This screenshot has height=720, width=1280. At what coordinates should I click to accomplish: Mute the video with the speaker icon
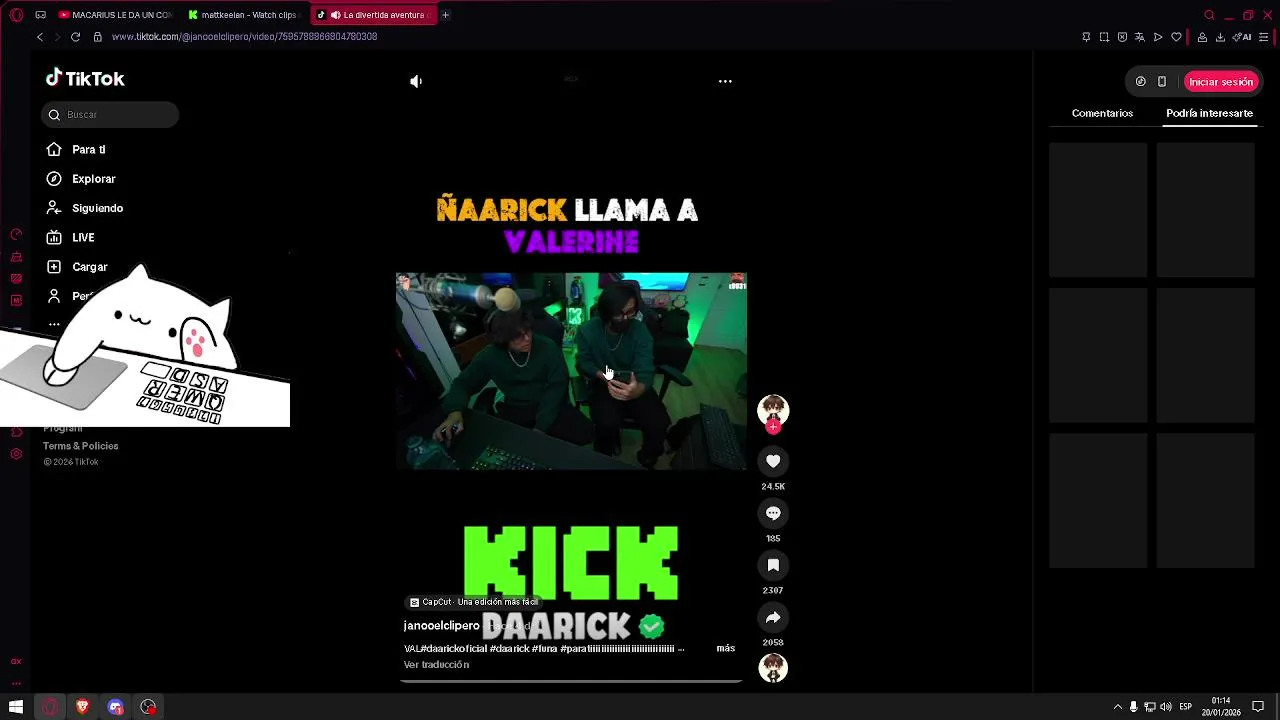click(x=416, y=82)
